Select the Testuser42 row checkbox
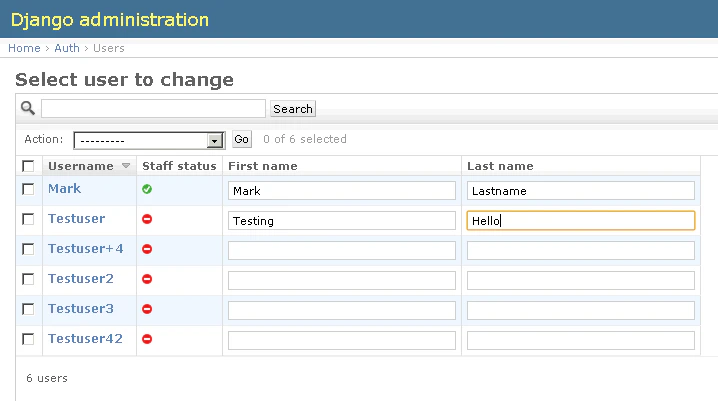 pyautogui.click(x=28, y=339)
